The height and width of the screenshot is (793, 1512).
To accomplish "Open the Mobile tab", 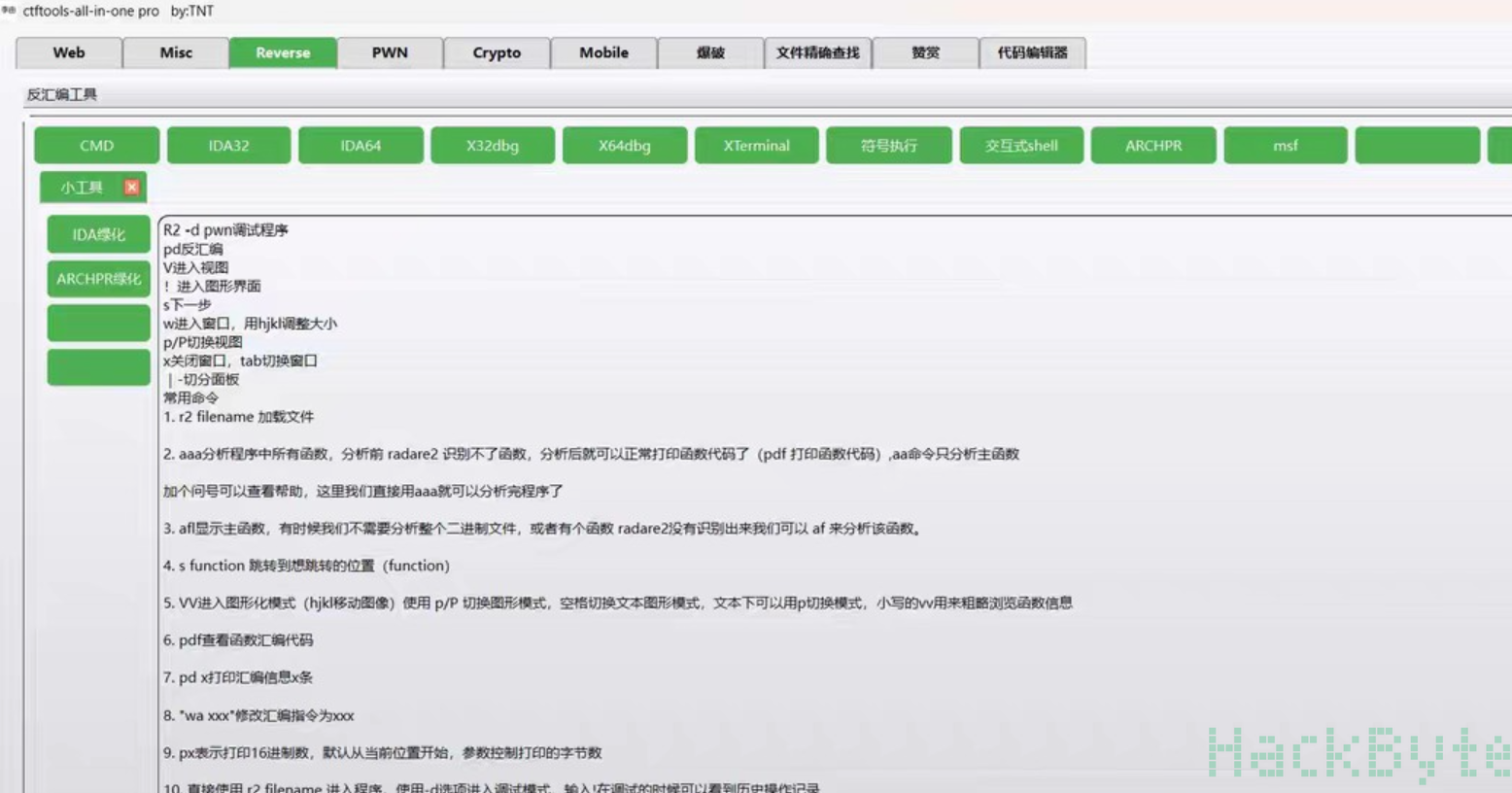I will tap(603, 52).
